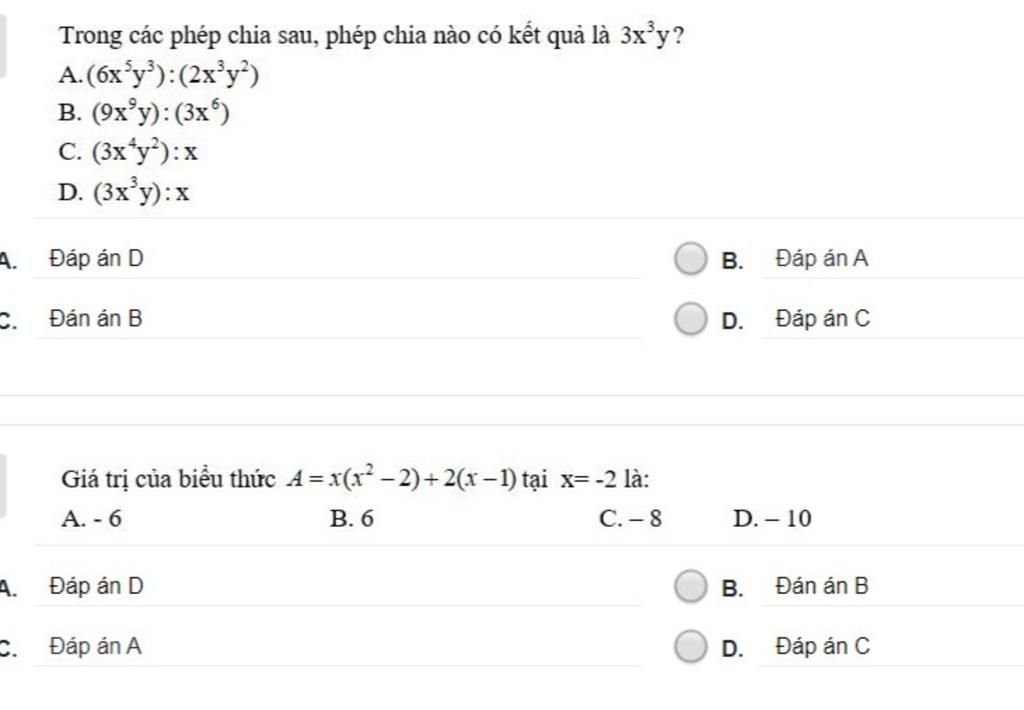This screenshot has height=710, width=1024.
Task: Click bold 'D.' letter label in first question
Action: (x=732, y=322)
